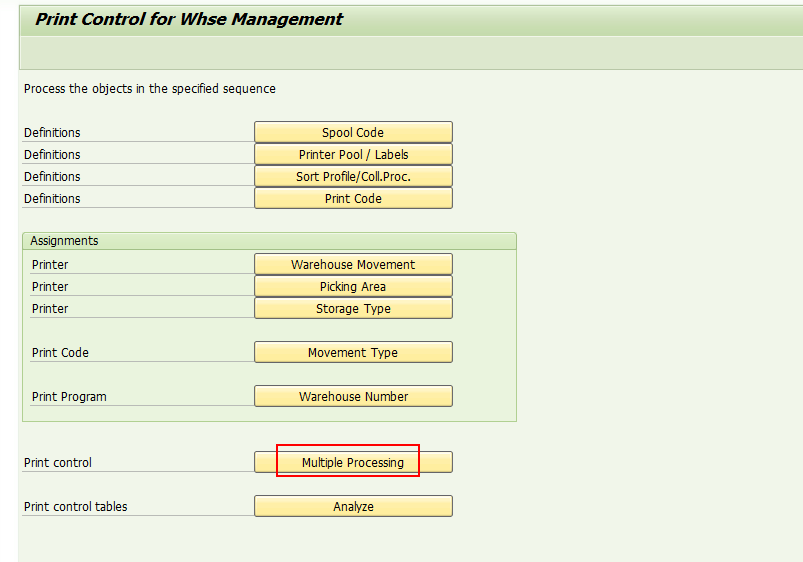This screenshot has width=803, height=562.
Task: Click the Printer label beside Picking Area
Action: 50,286
